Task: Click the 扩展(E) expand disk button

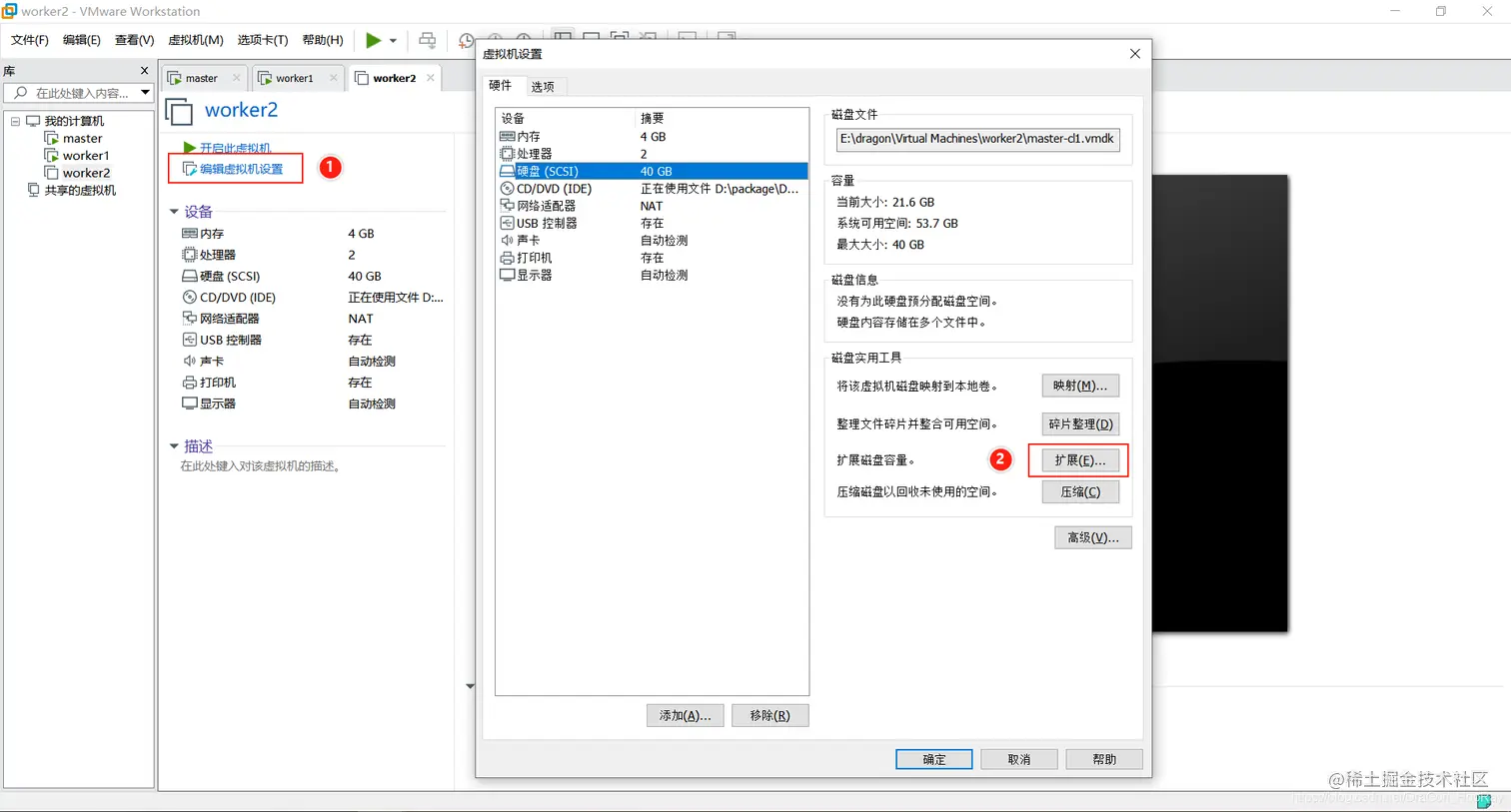Action: pyautogui.click(x=1080, y=459)
